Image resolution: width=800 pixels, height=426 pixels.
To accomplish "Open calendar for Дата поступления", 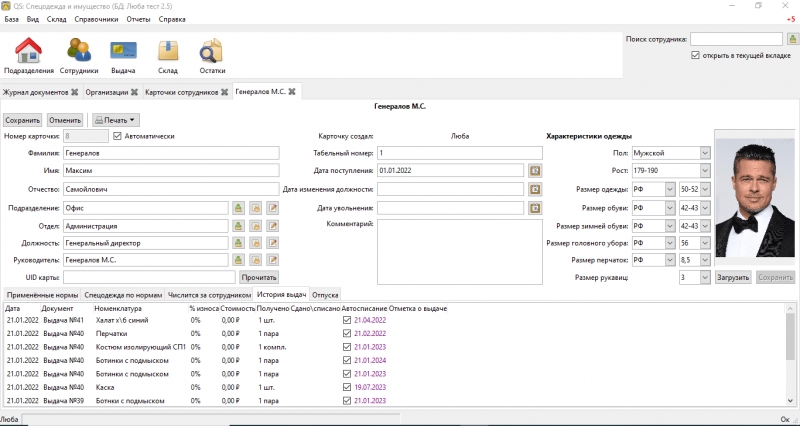I will click(x=535, y=171).
